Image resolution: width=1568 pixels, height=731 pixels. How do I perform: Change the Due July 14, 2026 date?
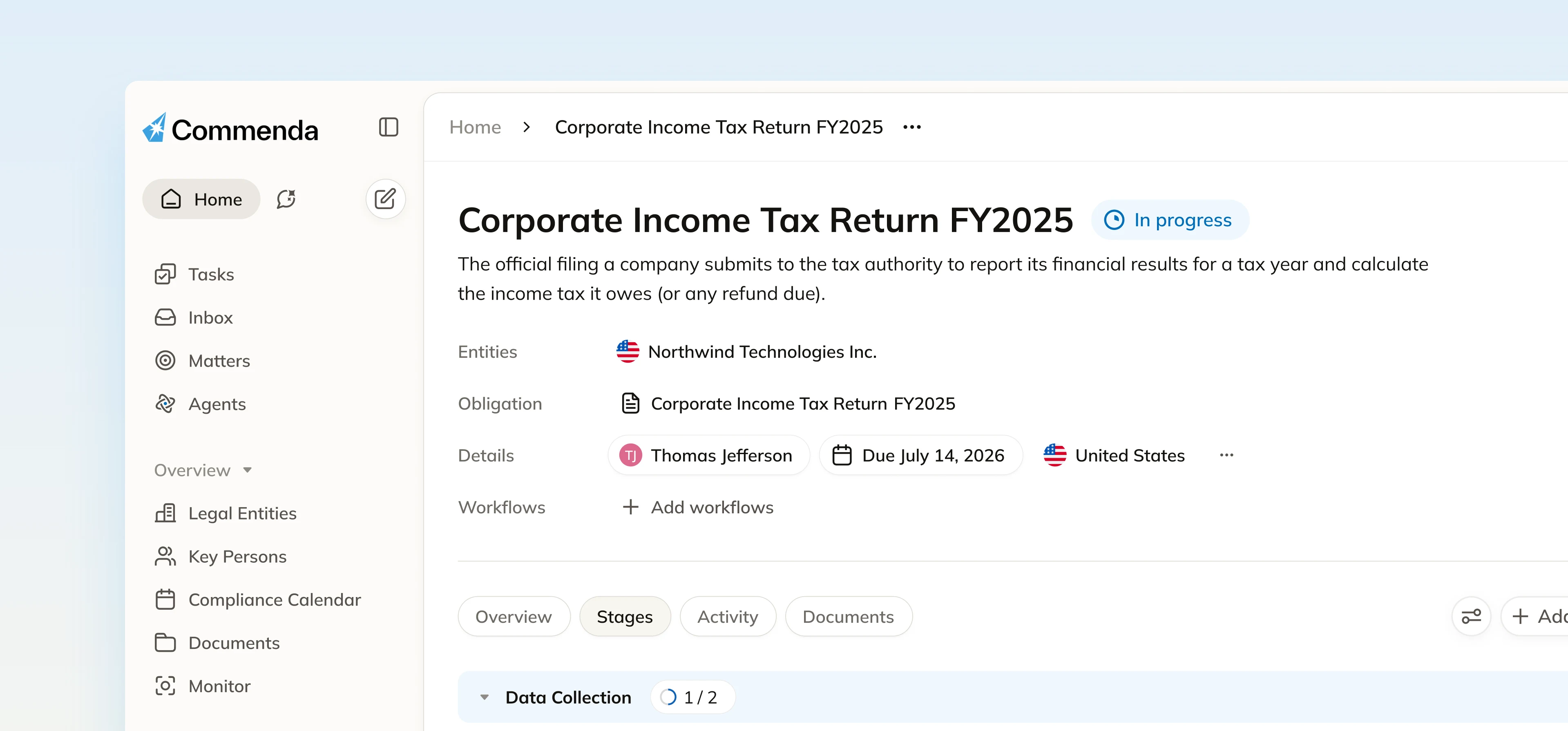(x=921, y=456)
